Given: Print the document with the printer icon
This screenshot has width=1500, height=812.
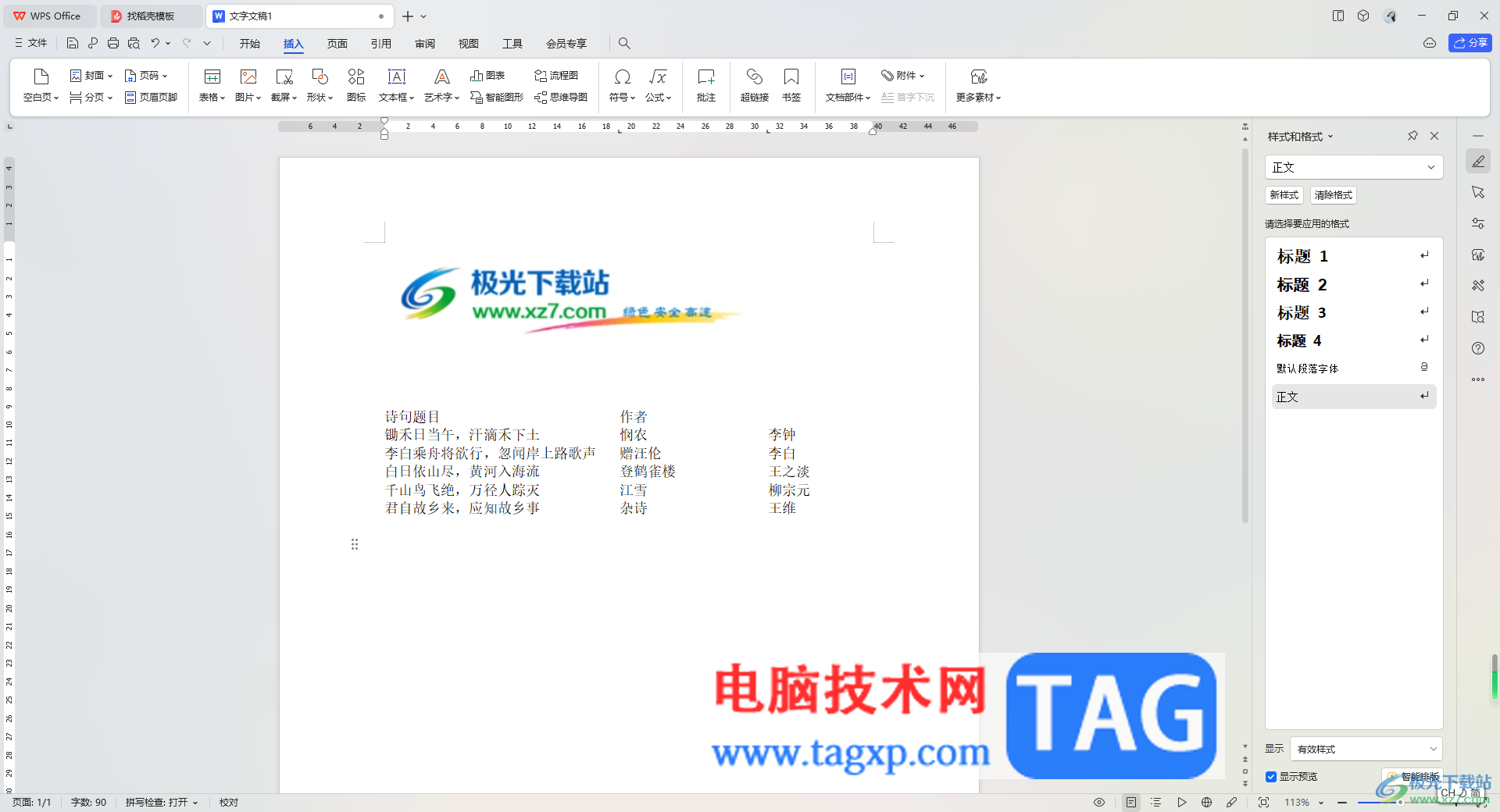Looking at the screenshot, I should 113,43.
